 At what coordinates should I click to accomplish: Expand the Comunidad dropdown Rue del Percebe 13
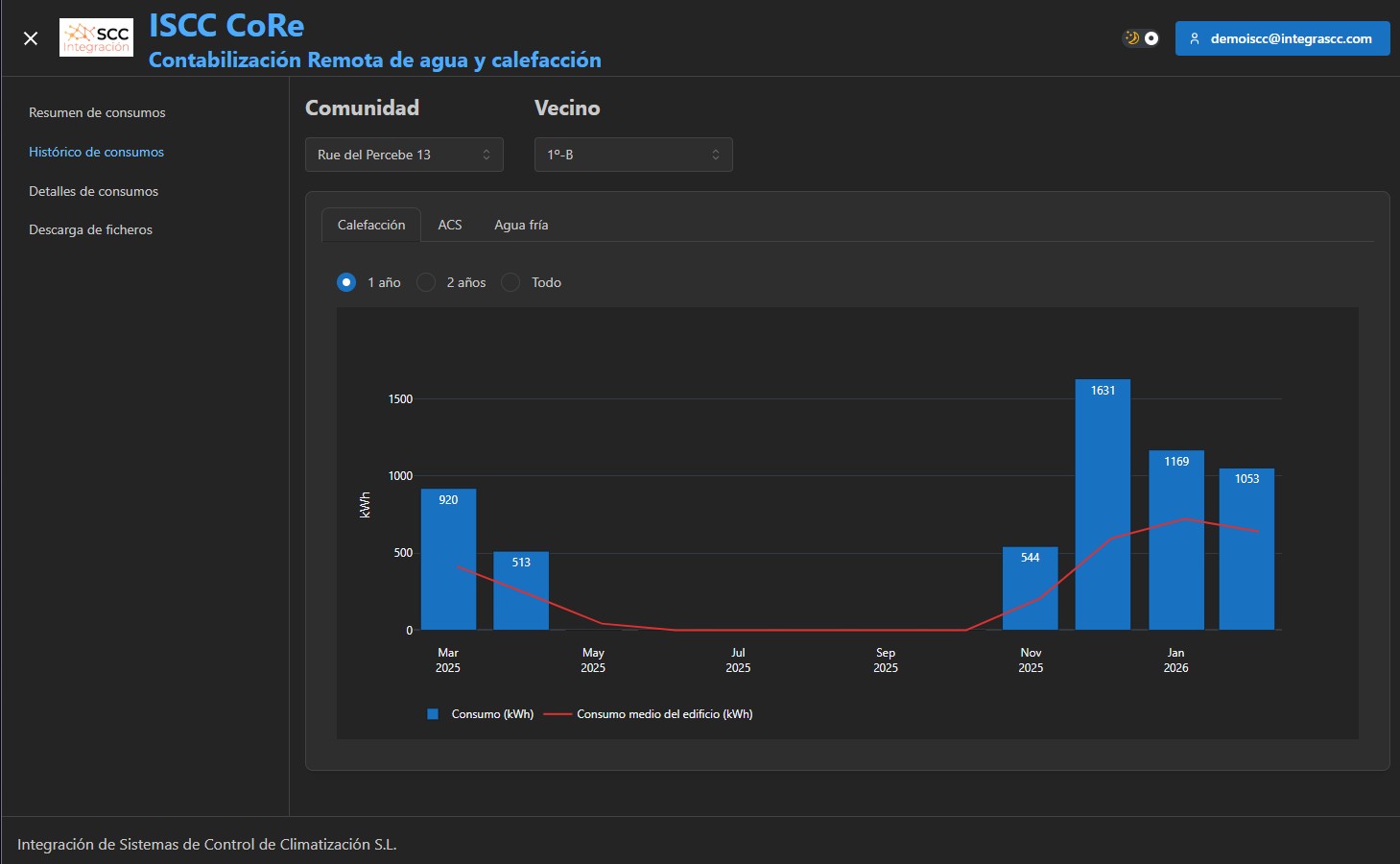click(x=403, y=155)
